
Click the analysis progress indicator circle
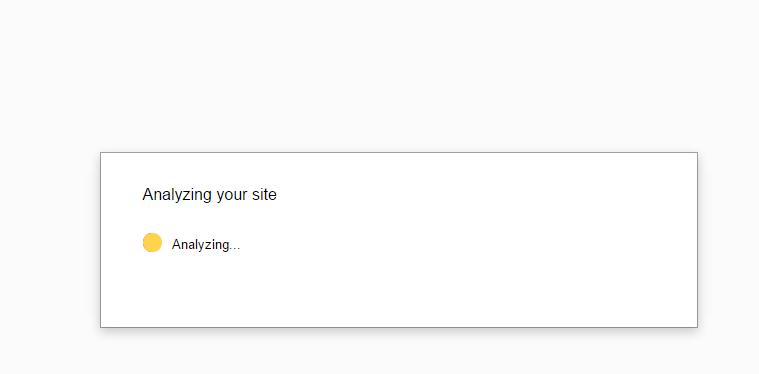click(152, 242)
